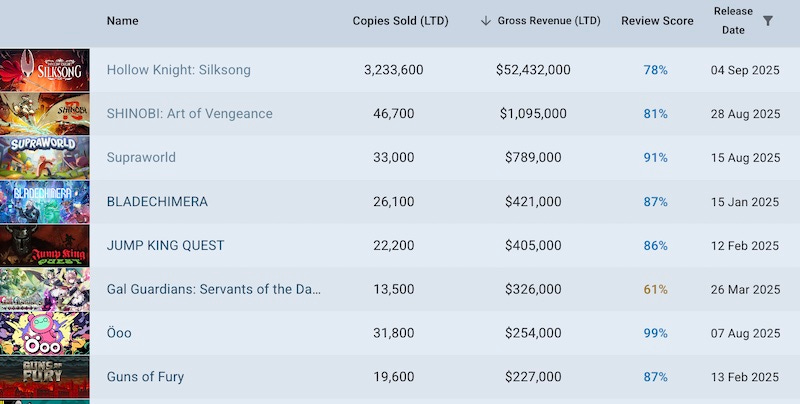This screenshot has width=800, height=404.
Task: Sort by Copies Sold (LTD) header
Action: pyautogui.click(x=400, y=21)
